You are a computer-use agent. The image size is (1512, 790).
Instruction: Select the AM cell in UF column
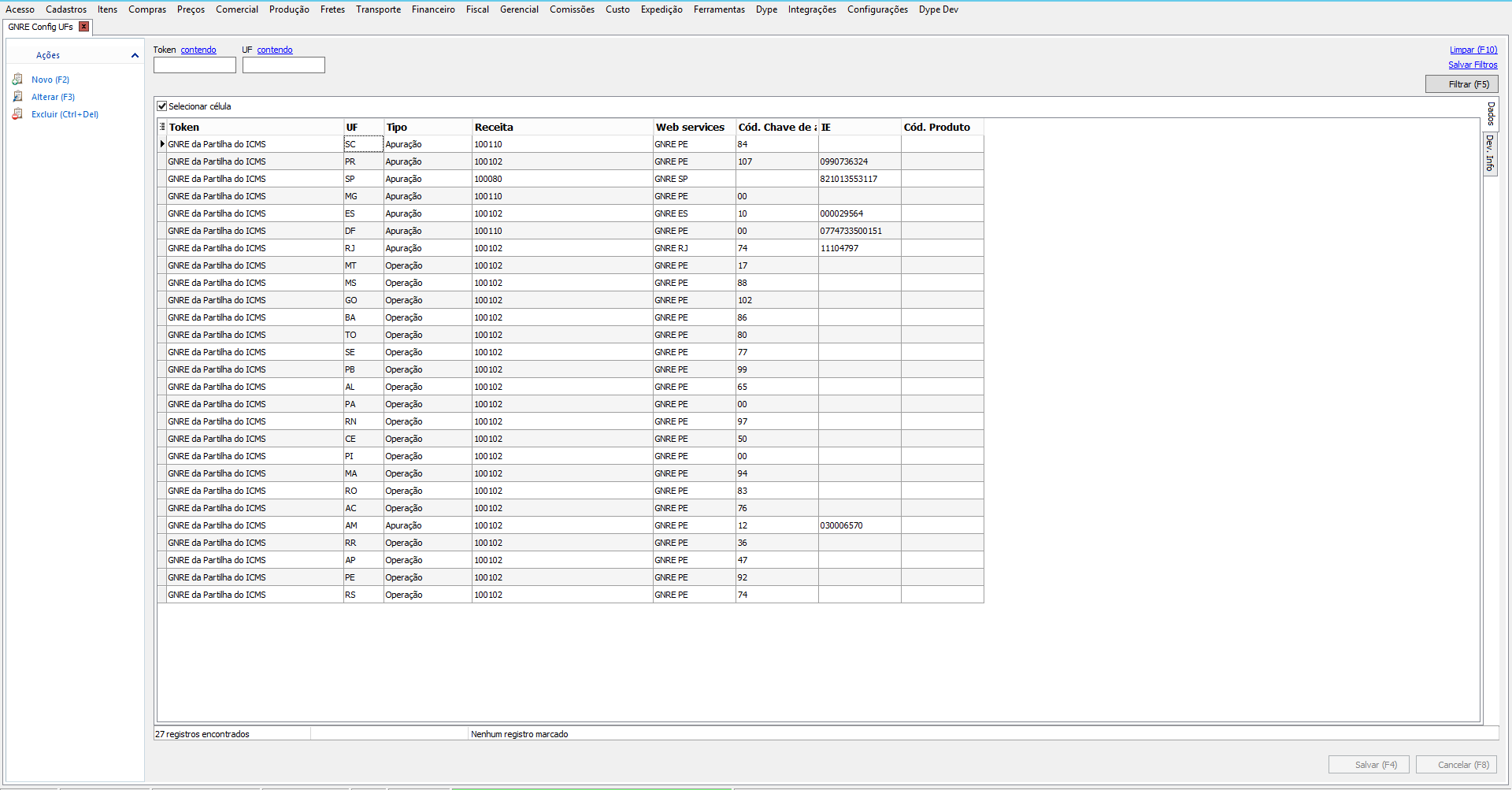[364, 525]
